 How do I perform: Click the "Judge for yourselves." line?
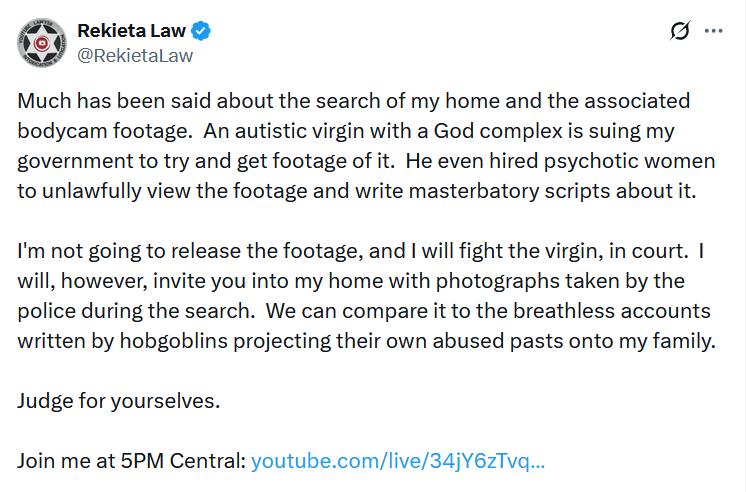118,402
